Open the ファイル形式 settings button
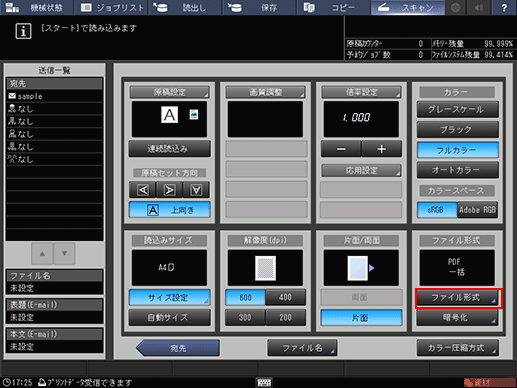The width and height of the screenshot is (517, 388). pos(458,298)
